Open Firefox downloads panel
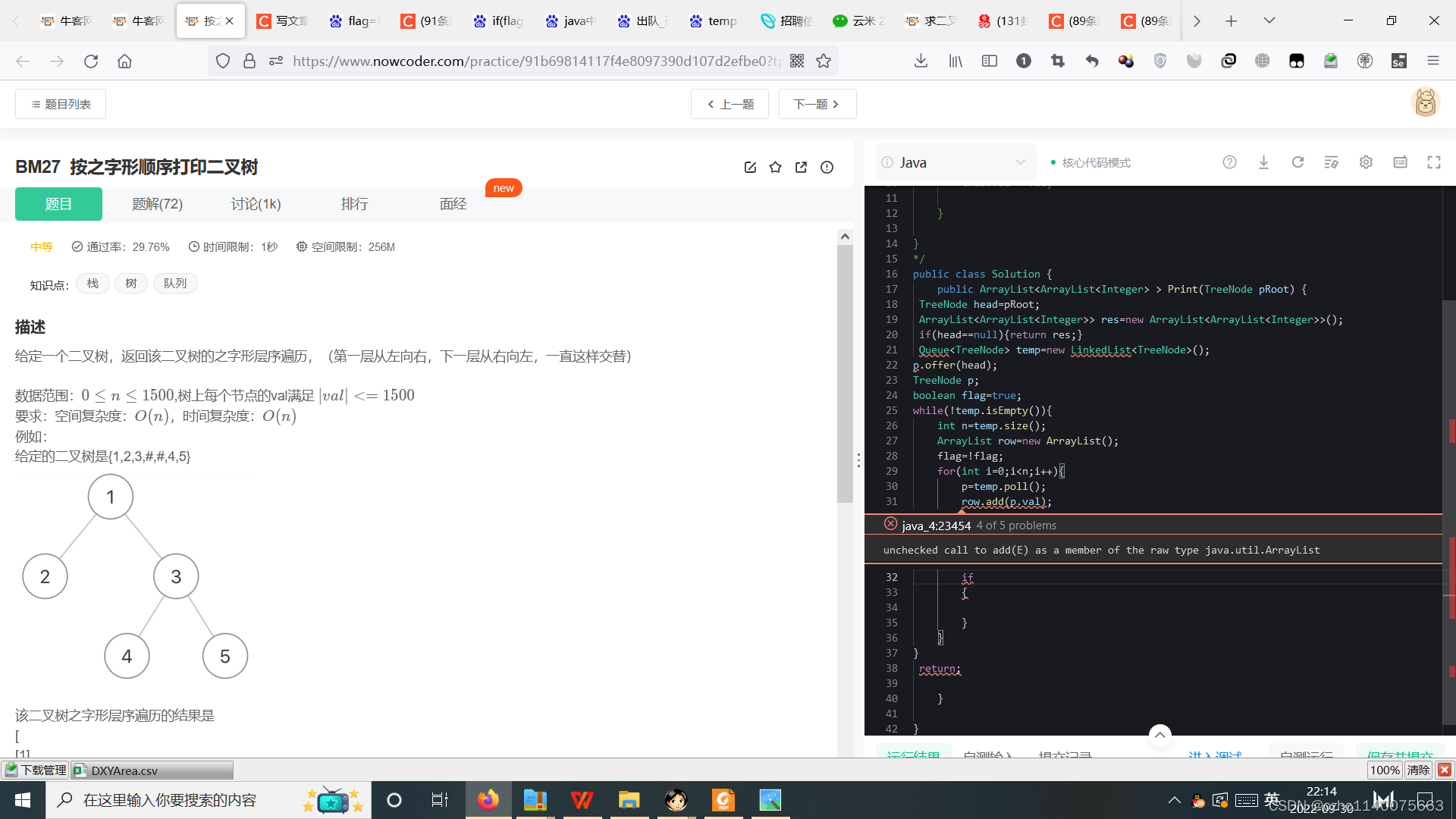 (921, 61)
